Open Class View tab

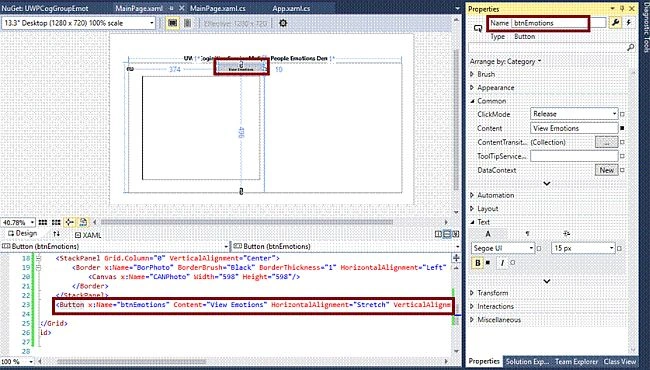[620, 361]
